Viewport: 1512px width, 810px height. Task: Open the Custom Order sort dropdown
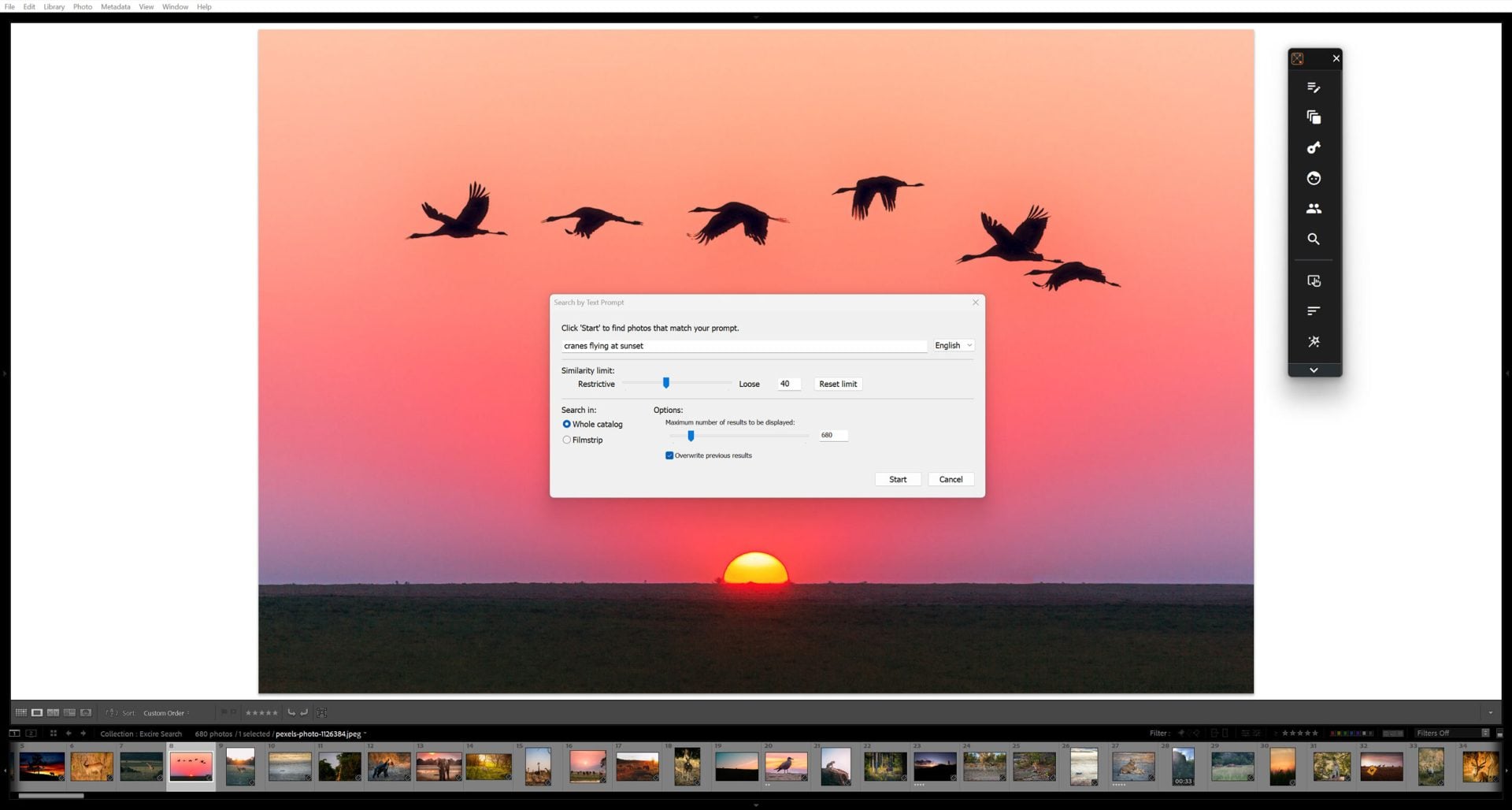(x=165, y=713)
